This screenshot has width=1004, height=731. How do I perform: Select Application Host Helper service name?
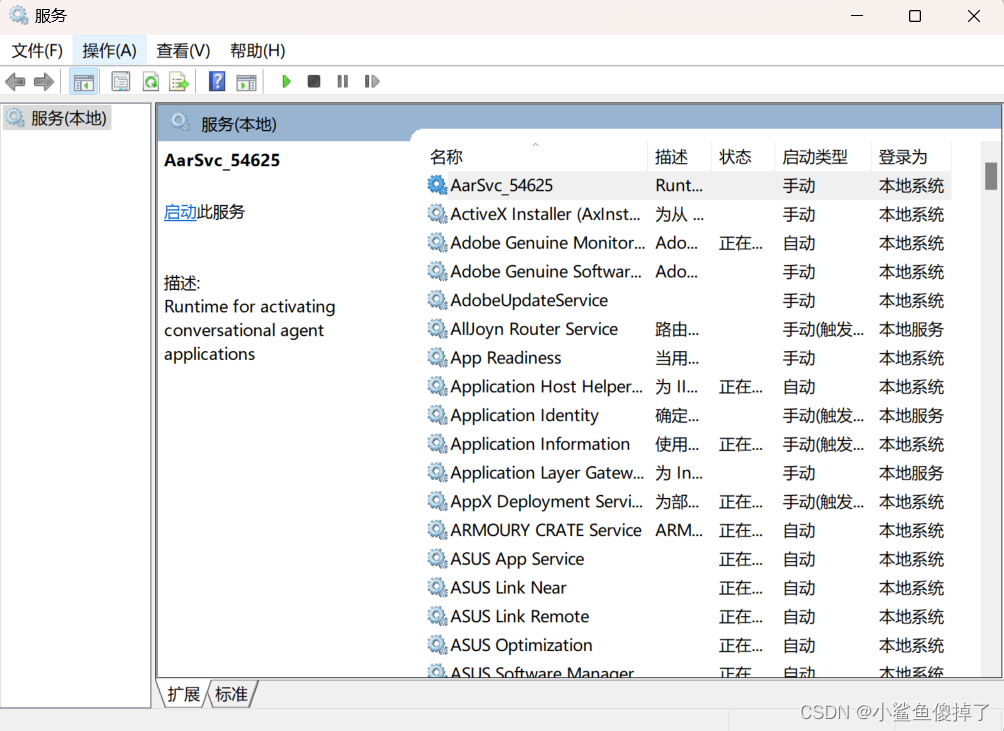pyautogui.click(x=546, y=387)
